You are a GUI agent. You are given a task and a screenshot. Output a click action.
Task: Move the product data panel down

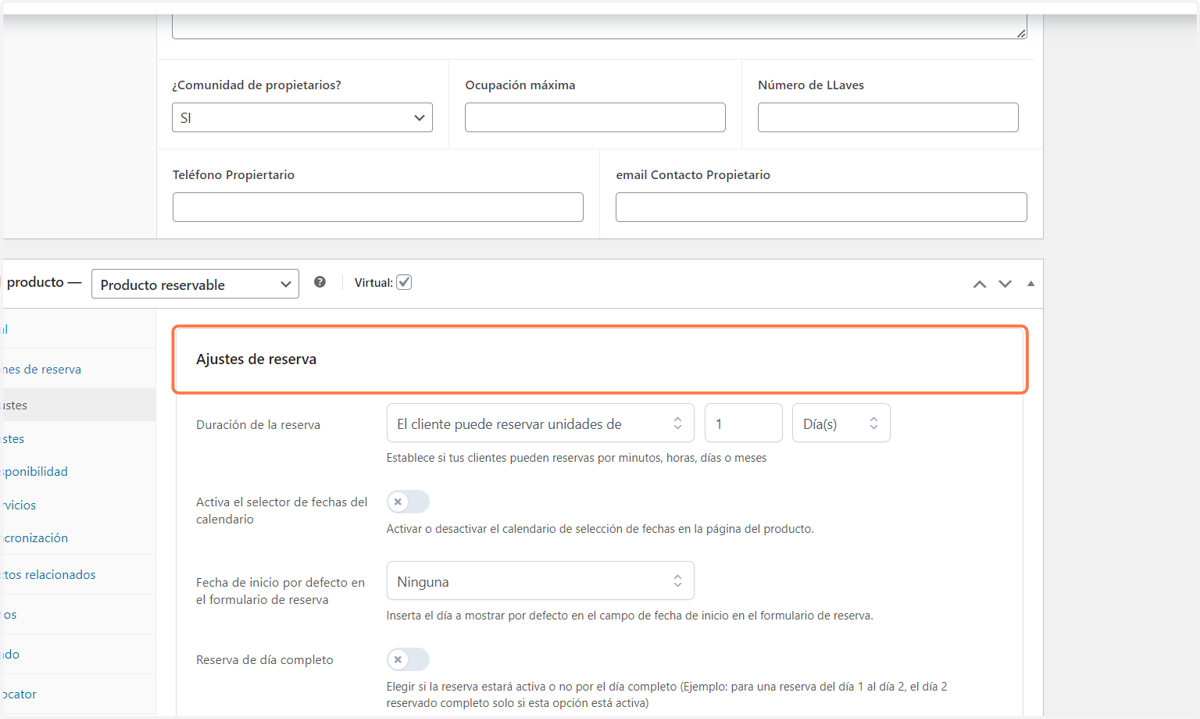[x=1005, y=284]
